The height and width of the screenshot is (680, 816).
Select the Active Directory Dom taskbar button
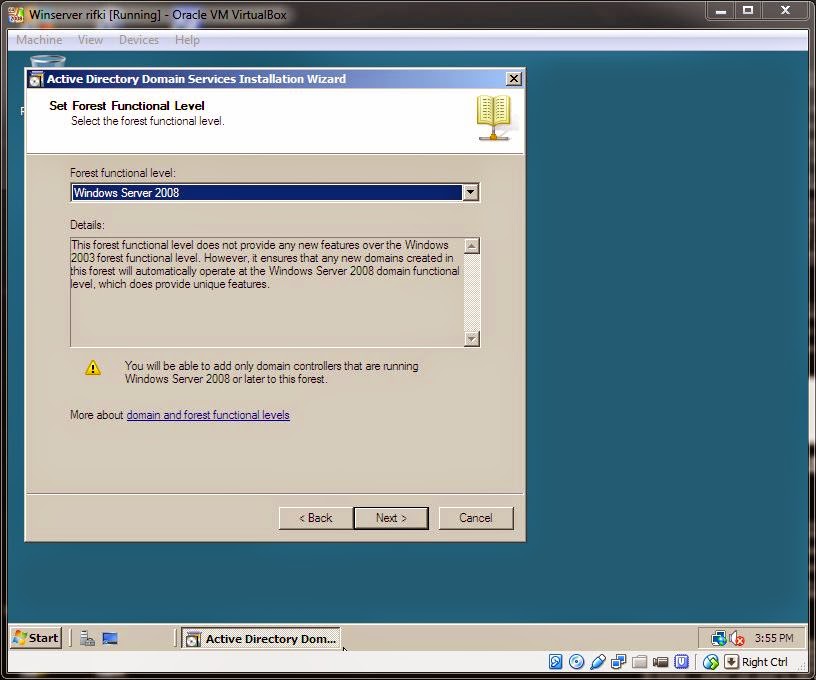[260, 638]
